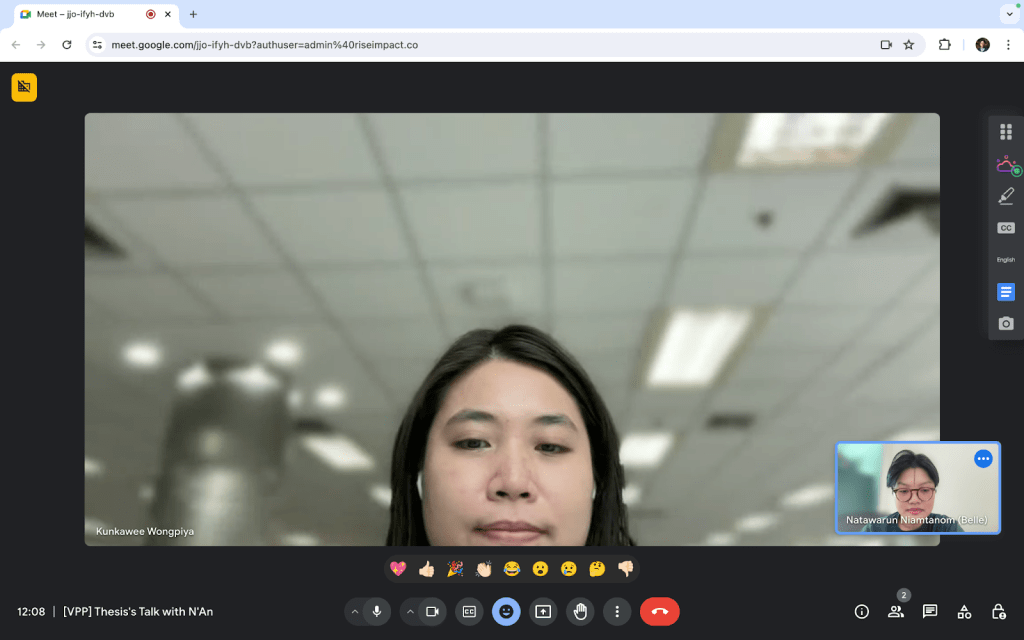
Task: Expand video settings chevron beside camera
Action: click(x=410, y=611)
